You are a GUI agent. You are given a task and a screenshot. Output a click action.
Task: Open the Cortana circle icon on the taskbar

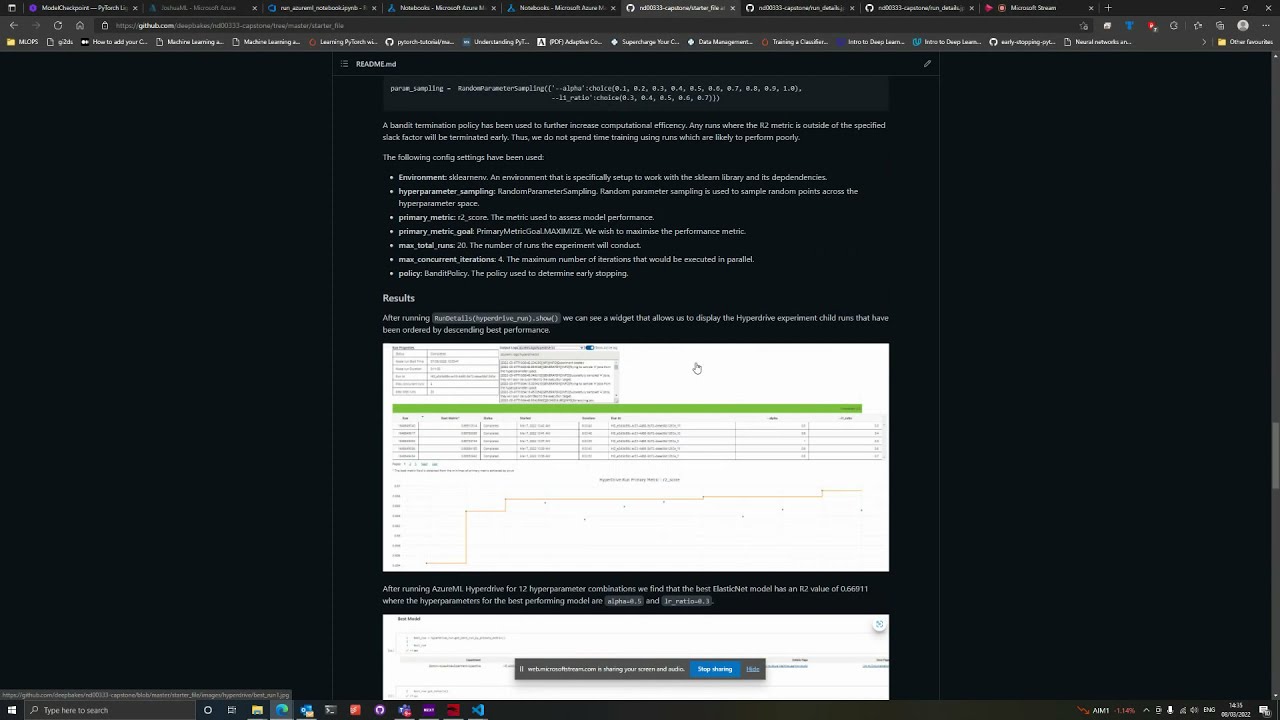[x=208, y=710]
